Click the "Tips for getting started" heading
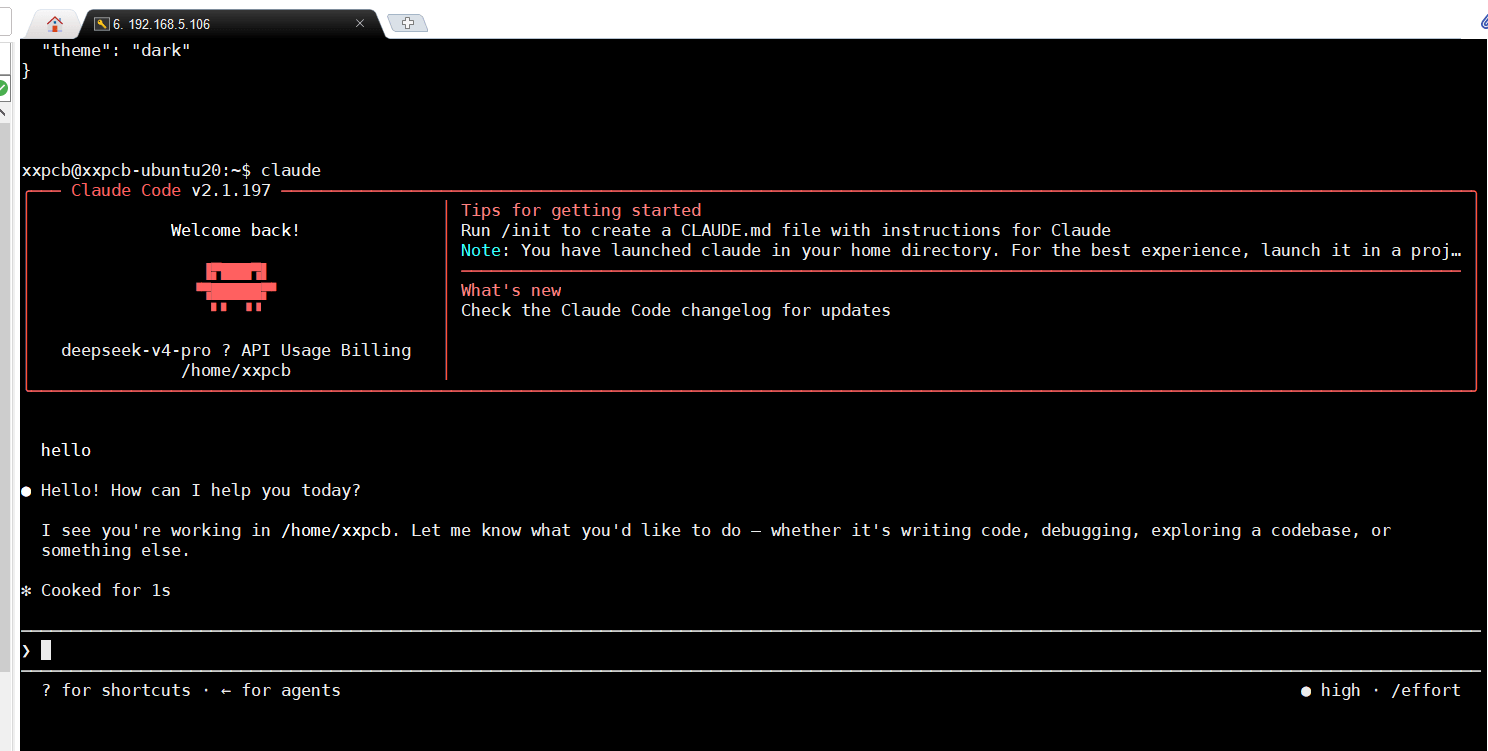Image resolution: width=1488 pixels, height=751 pixels. pyautogui.click(x=581, y=210)
